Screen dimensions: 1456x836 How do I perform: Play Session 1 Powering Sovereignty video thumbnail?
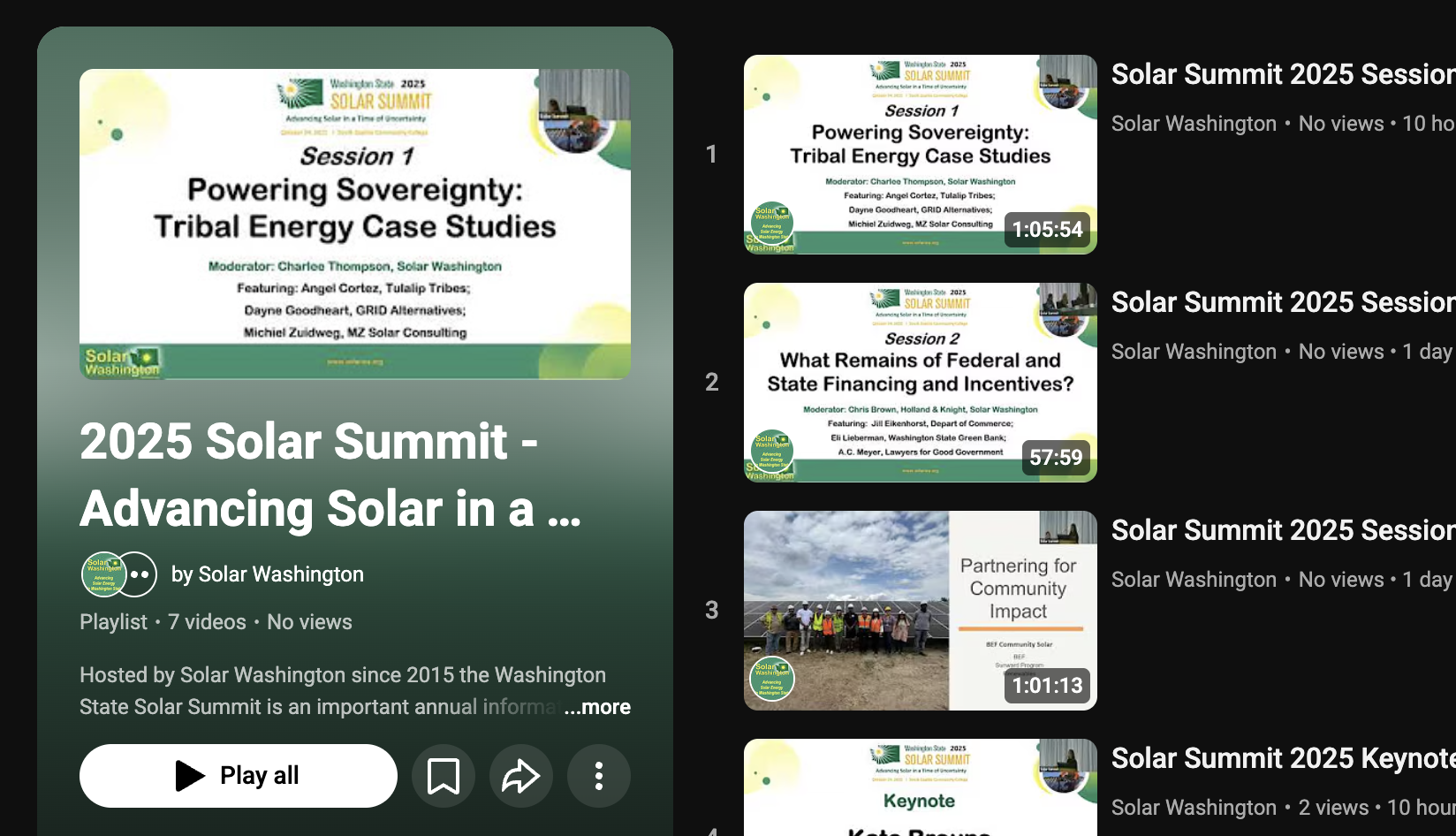point(921,155)
